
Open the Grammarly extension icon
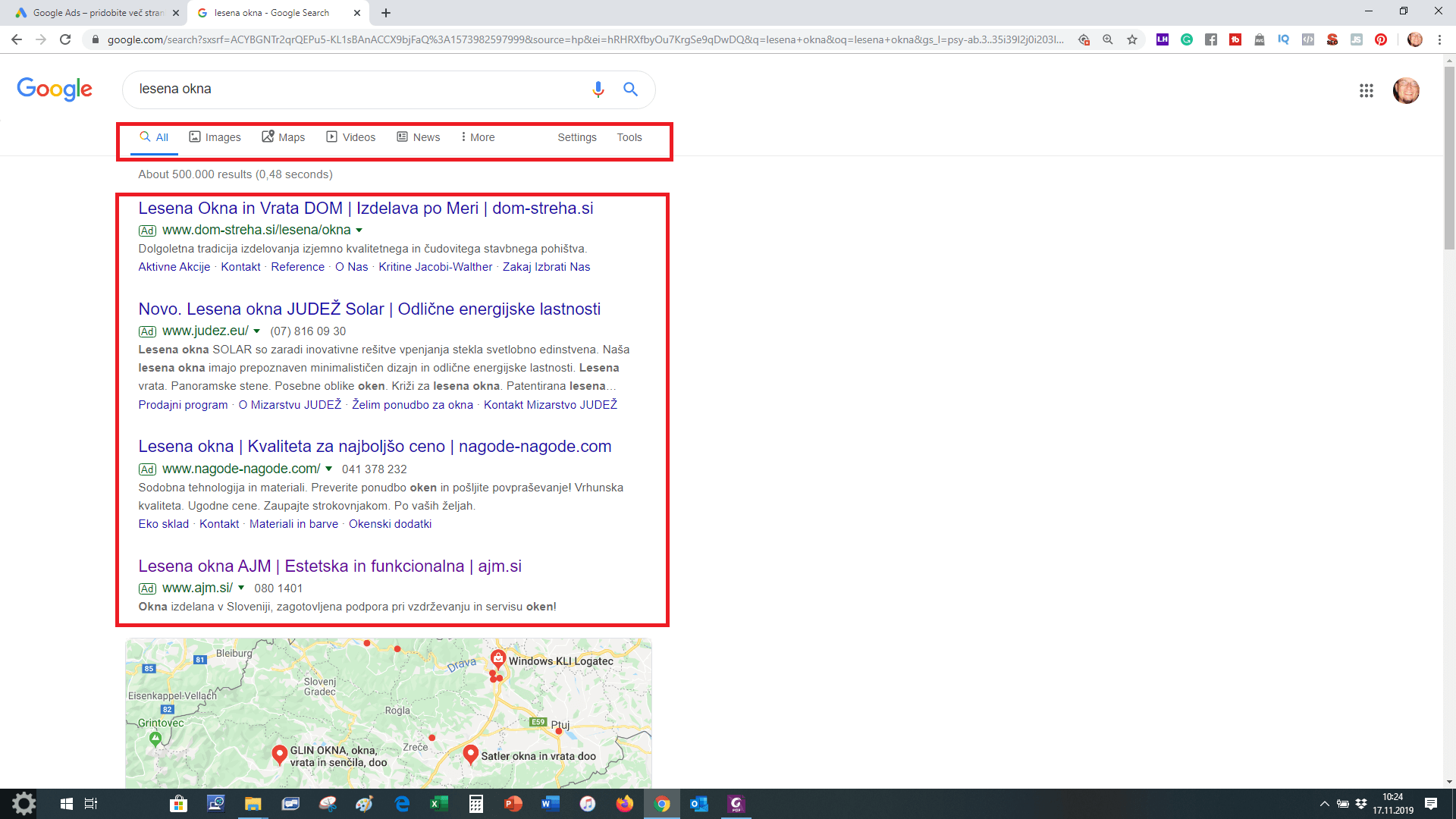point(1187,39)
